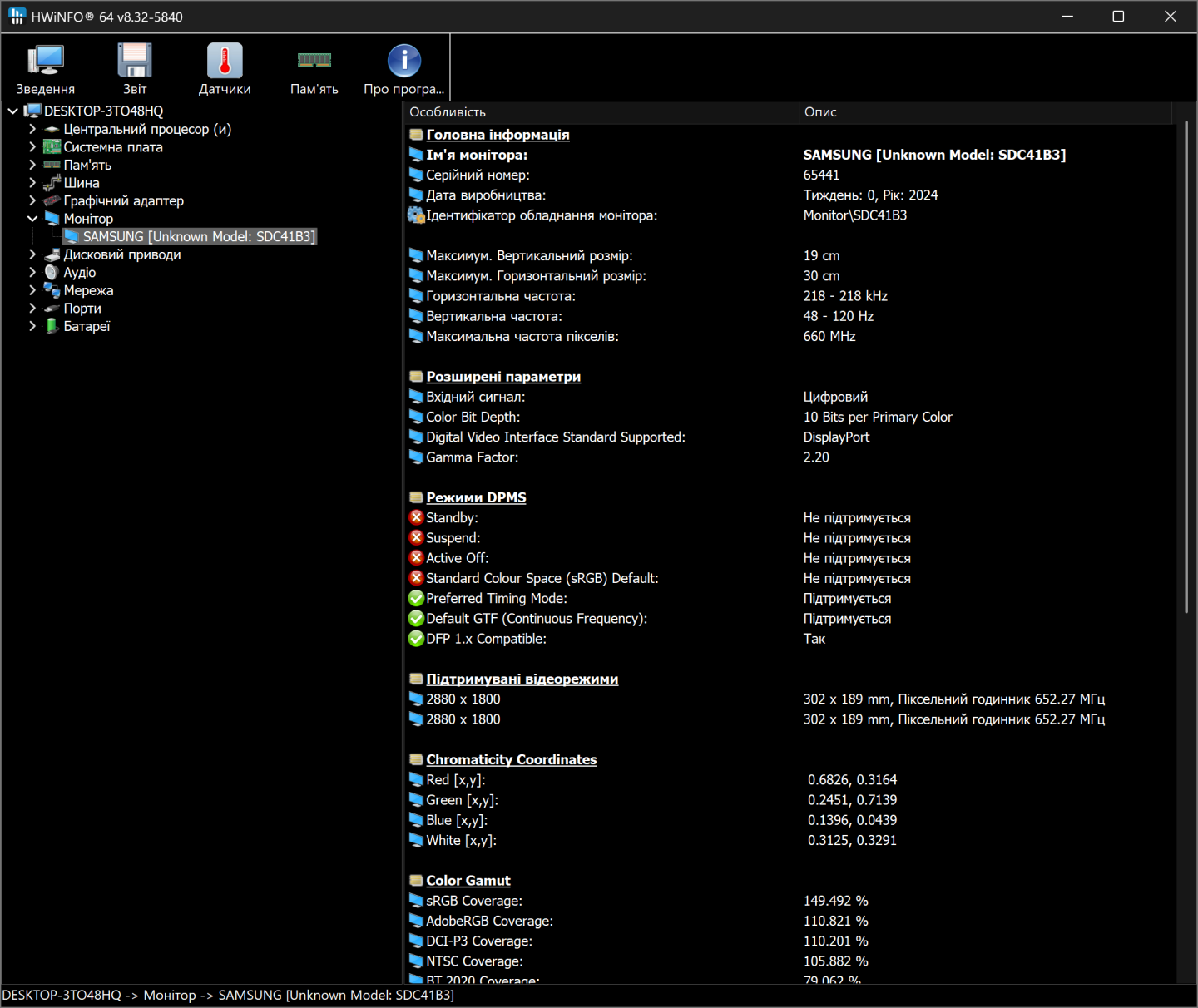
Task: Open the Про програму info icon
Action: [404, 60]
